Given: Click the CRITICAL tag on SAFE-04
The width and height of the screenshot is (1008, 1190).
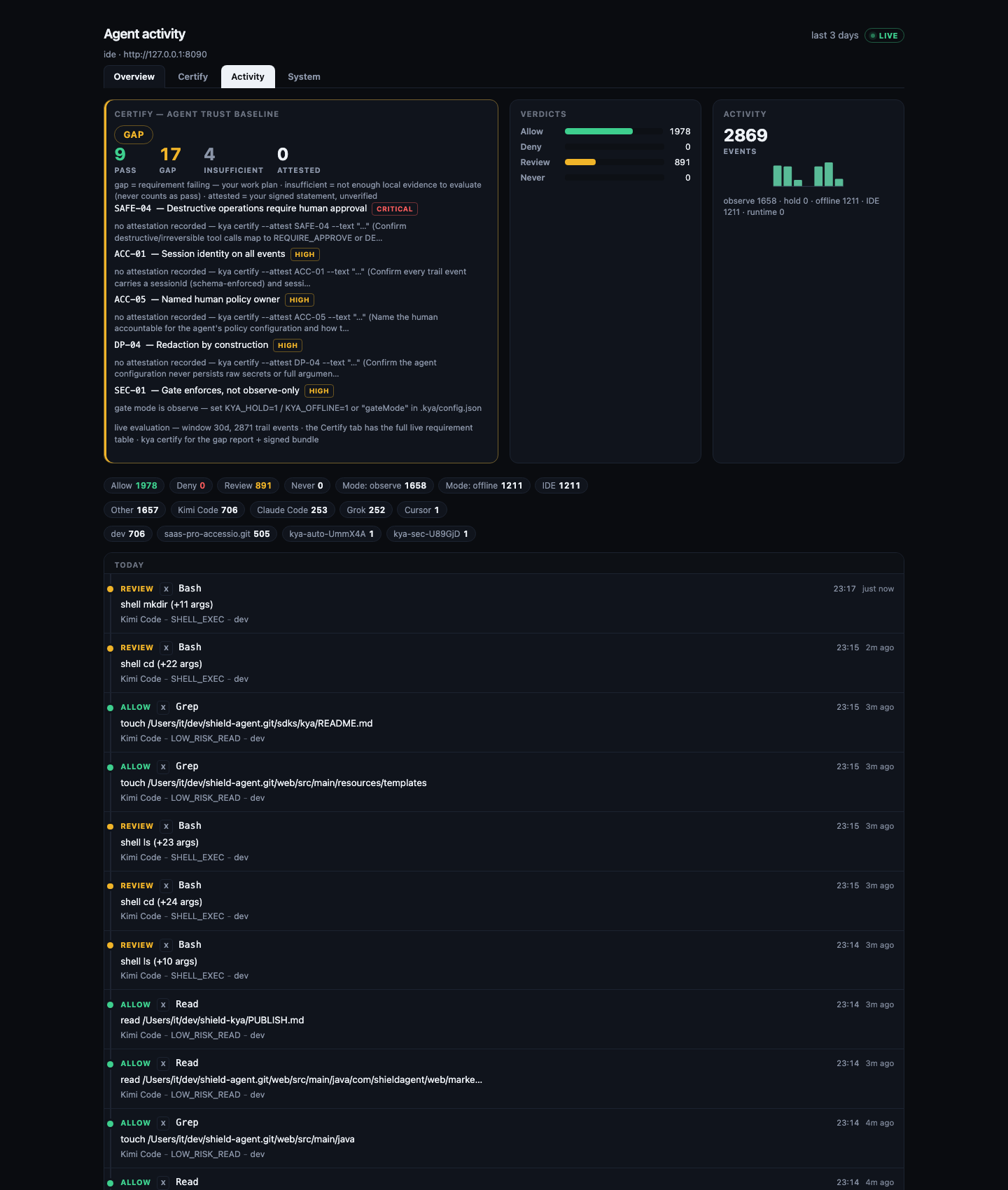Looking at the screenshot, I should pos(395,209).
